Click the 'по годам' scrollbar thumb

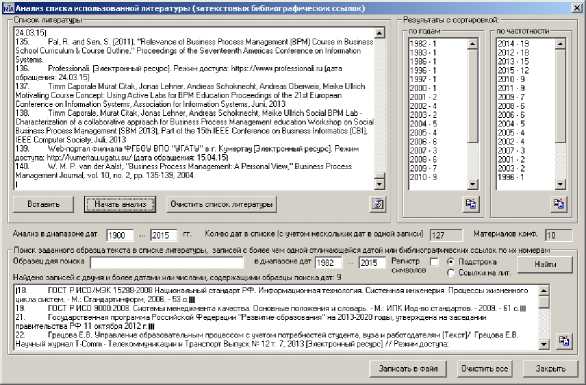(x=472, y=96)
